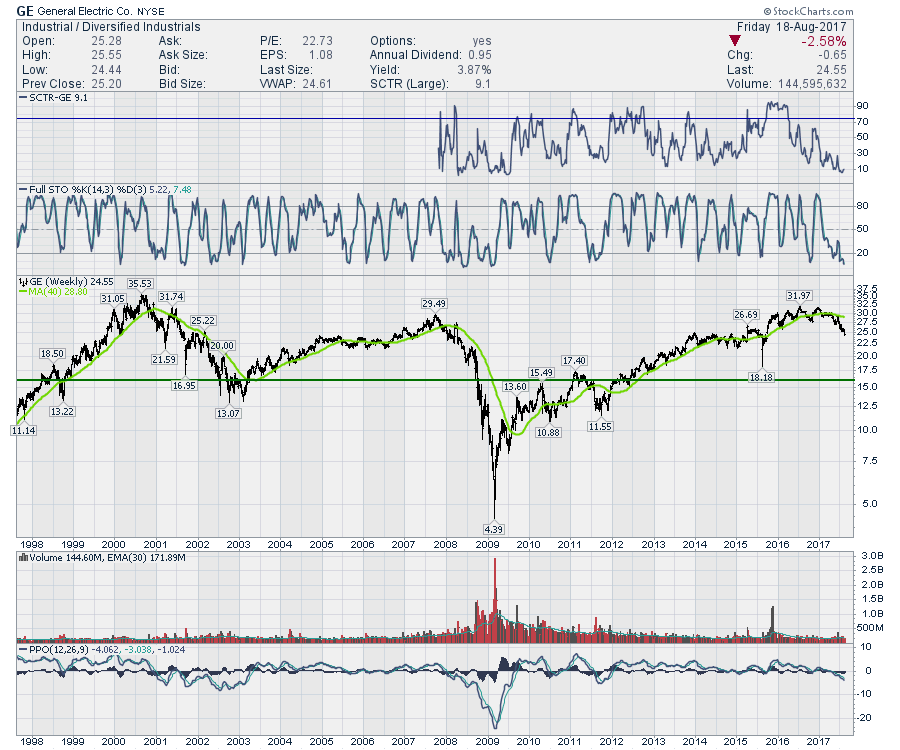Select the GE ticker symbol in the title
Image resolution: width=900 pixels, height=750 pixels.
(25, 11)
